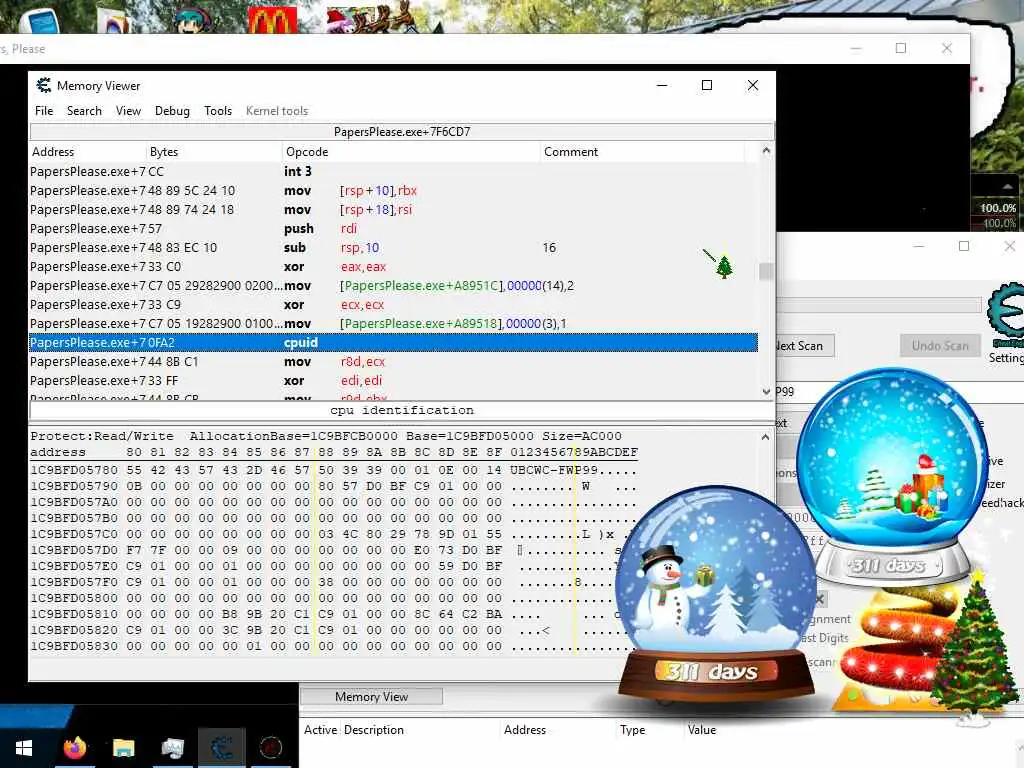Select the 'xor edi,edi' instruction row
Viewport: 1024px width, 768px height.
[393, 380]
